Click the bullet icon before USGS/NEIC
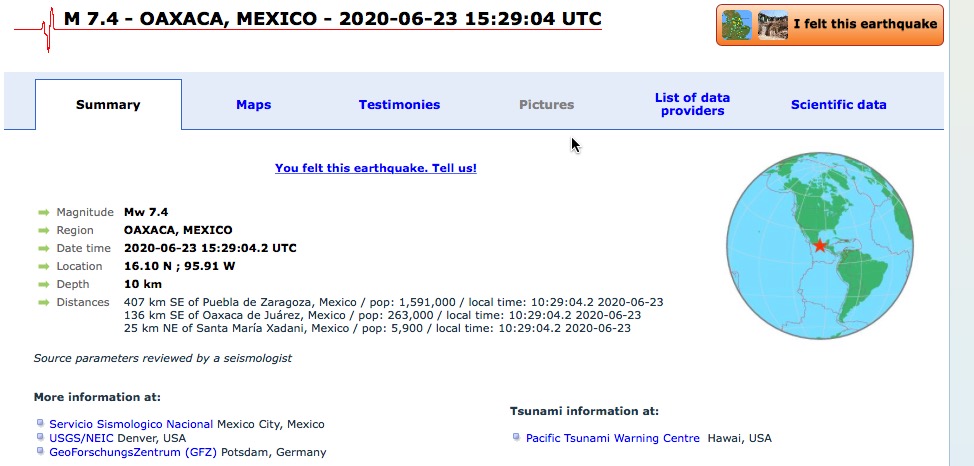Viewport: 974px width, 466px height. click(40, 438)
